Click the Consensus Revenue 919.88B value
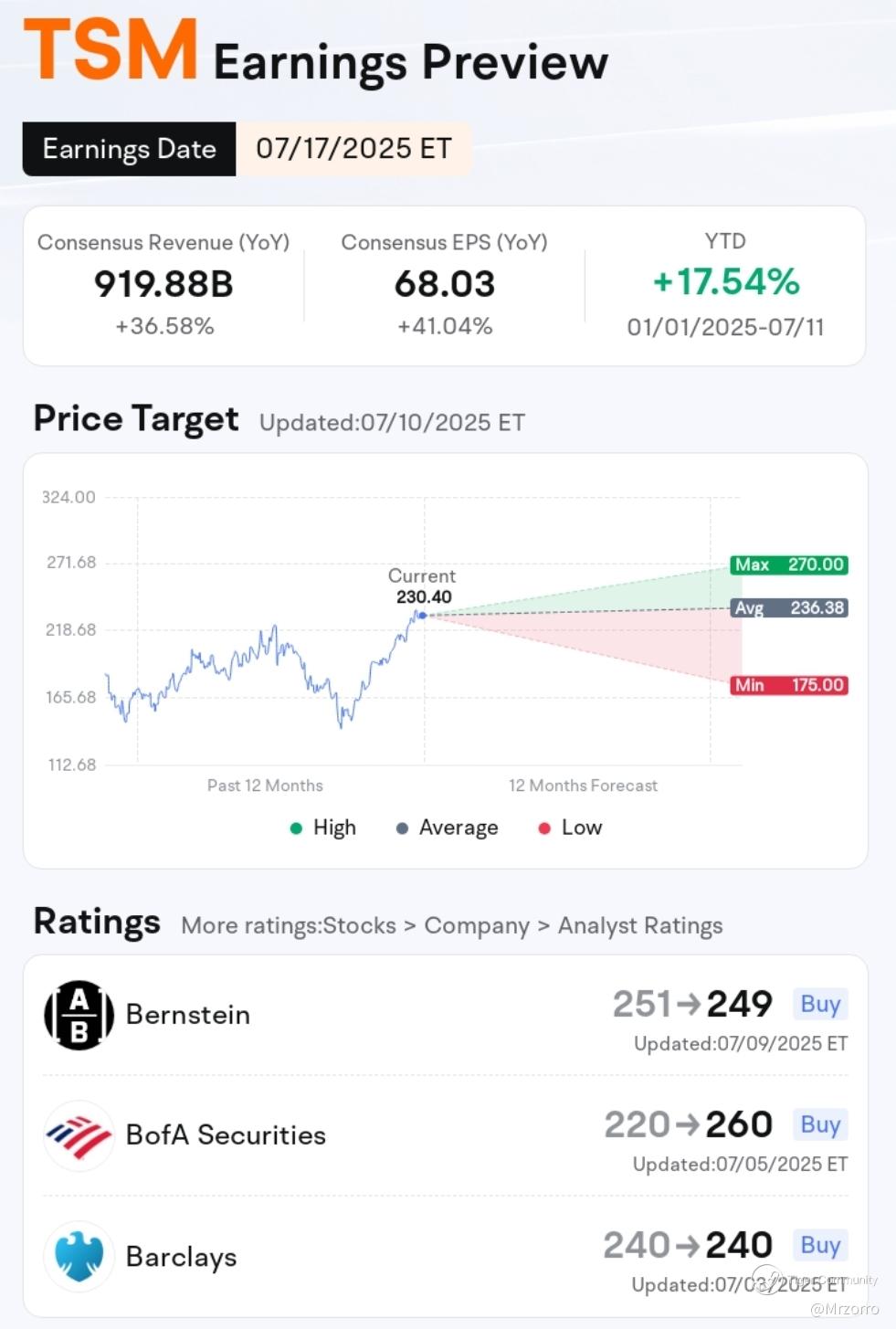896x1329 pixels. click(163, 284)
